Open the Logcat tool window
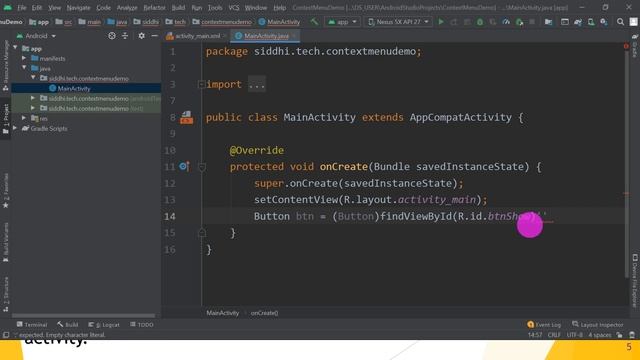 click(104, 325)
